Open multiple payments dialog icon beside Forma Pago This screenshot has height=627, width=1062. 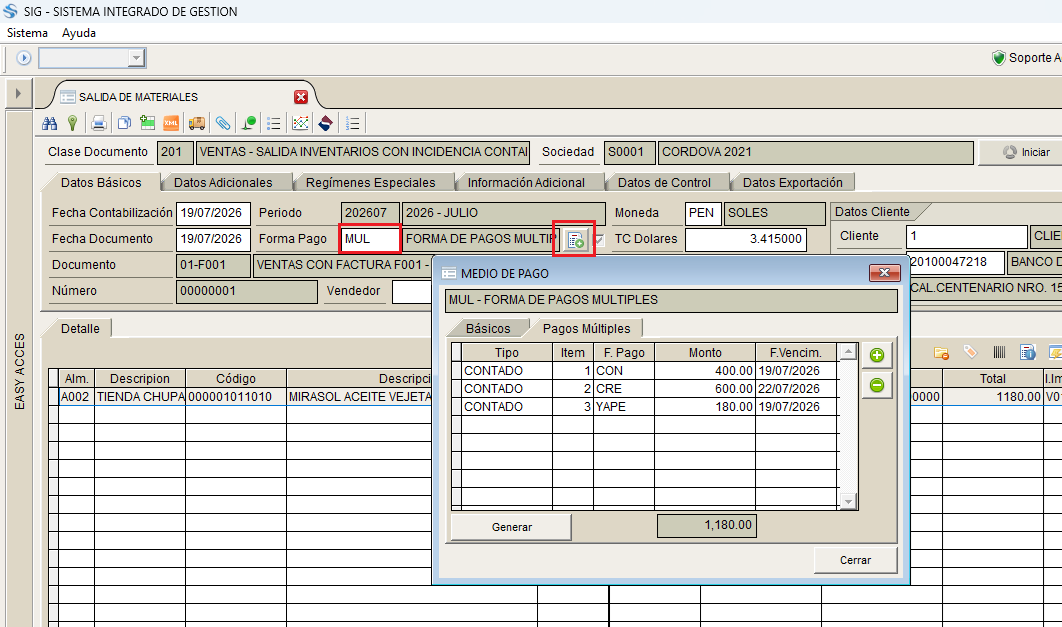pyautogui.click(x=576, y=240)
